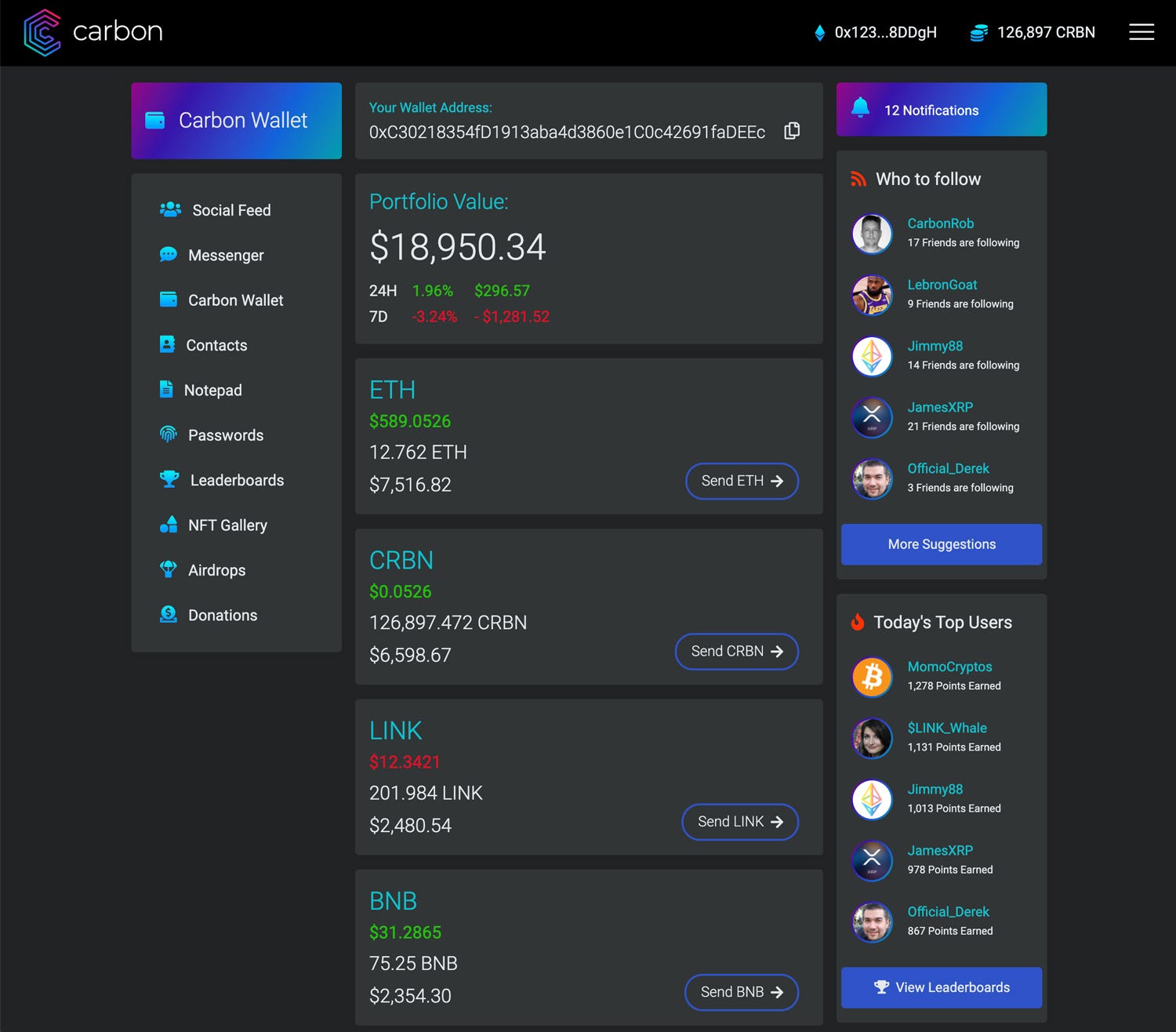The image size is (1176, 1032).
Task: Open Leaderboards from sidebar
Action: [237, 480]
